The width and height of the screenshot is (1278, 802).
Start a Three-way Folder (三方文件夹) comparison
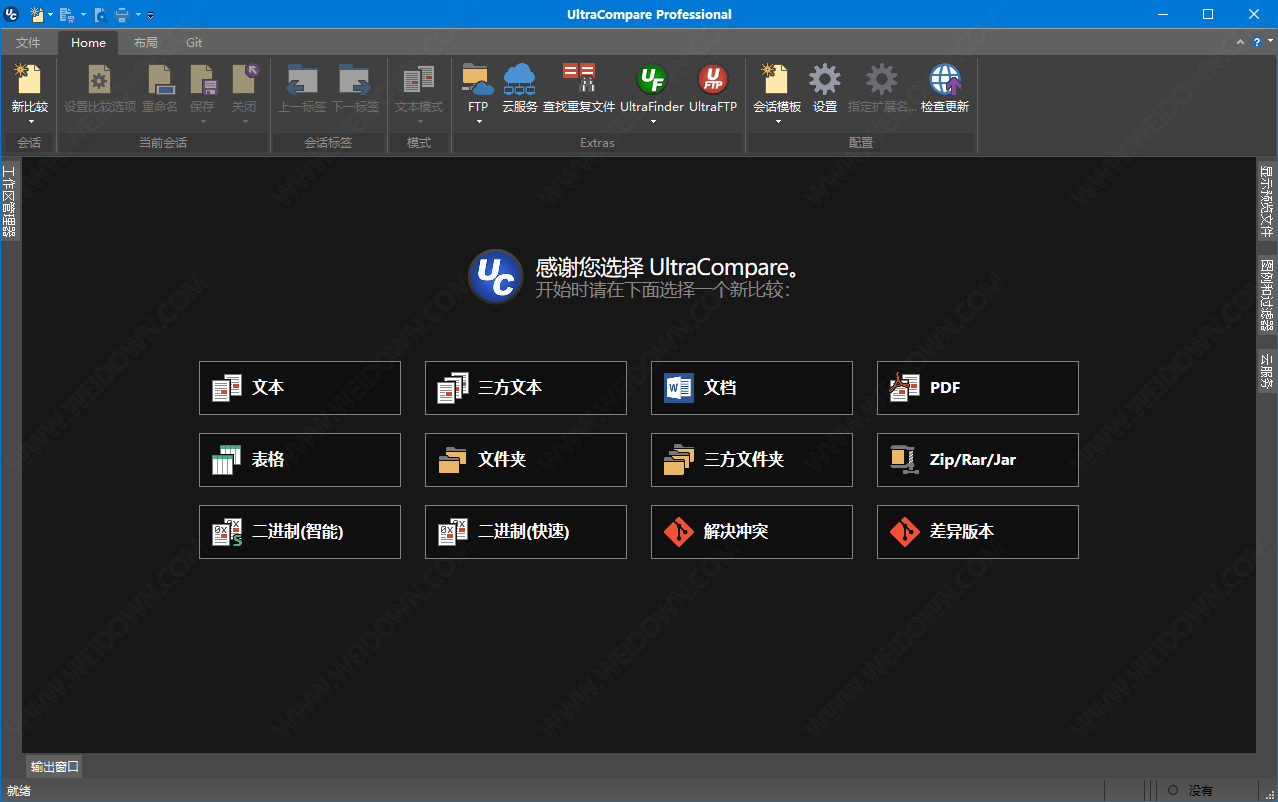pos(752,460)
